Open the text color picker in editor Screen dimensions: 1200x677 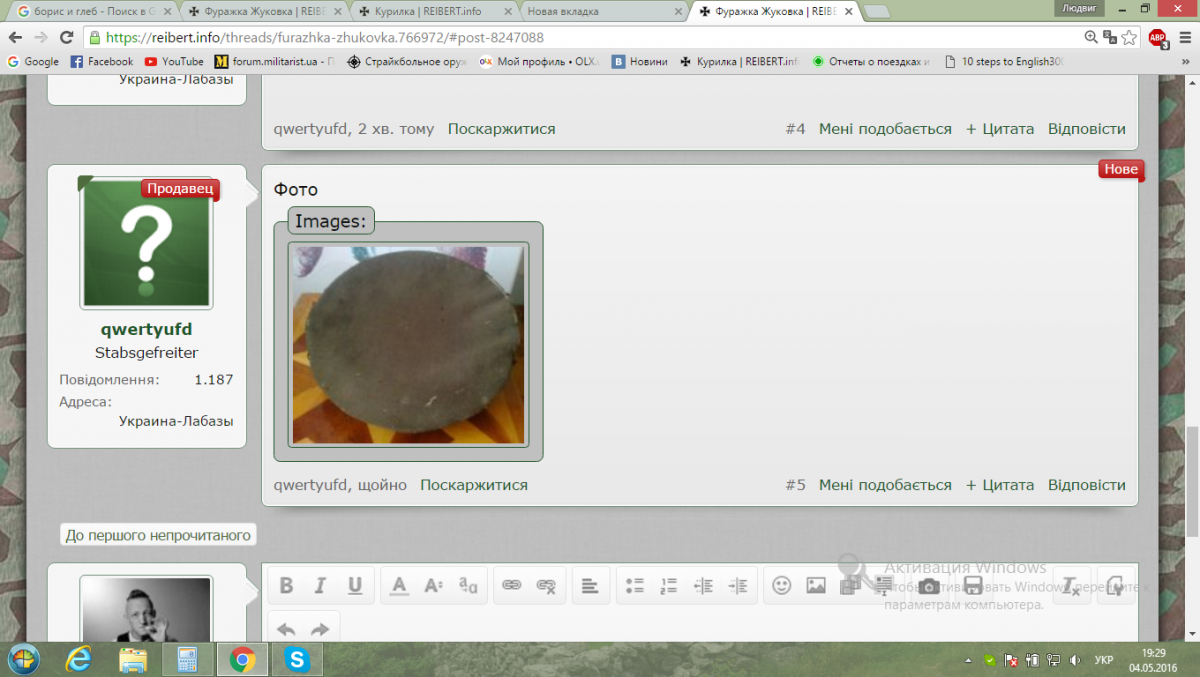pos(399,586)
